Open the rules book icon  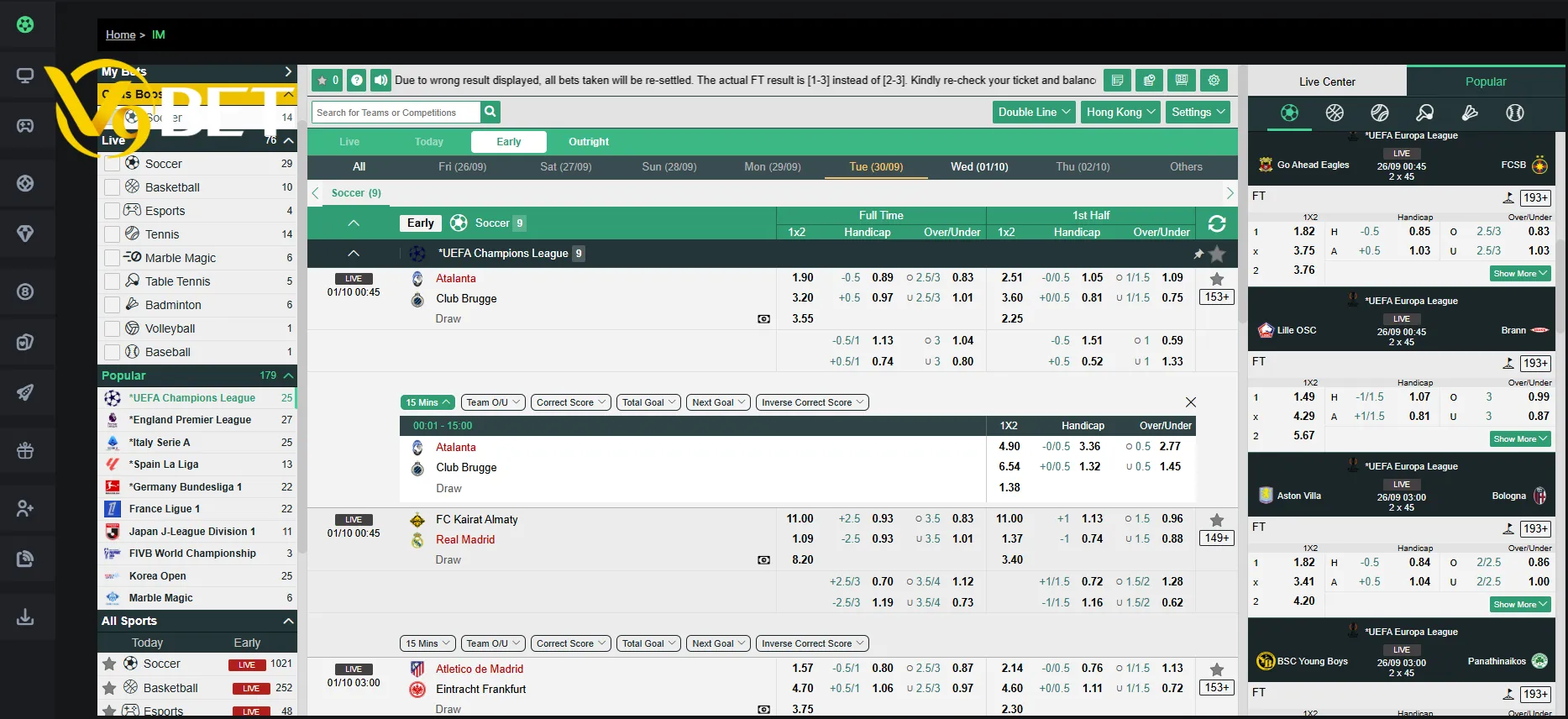[x=1182, y=81]
